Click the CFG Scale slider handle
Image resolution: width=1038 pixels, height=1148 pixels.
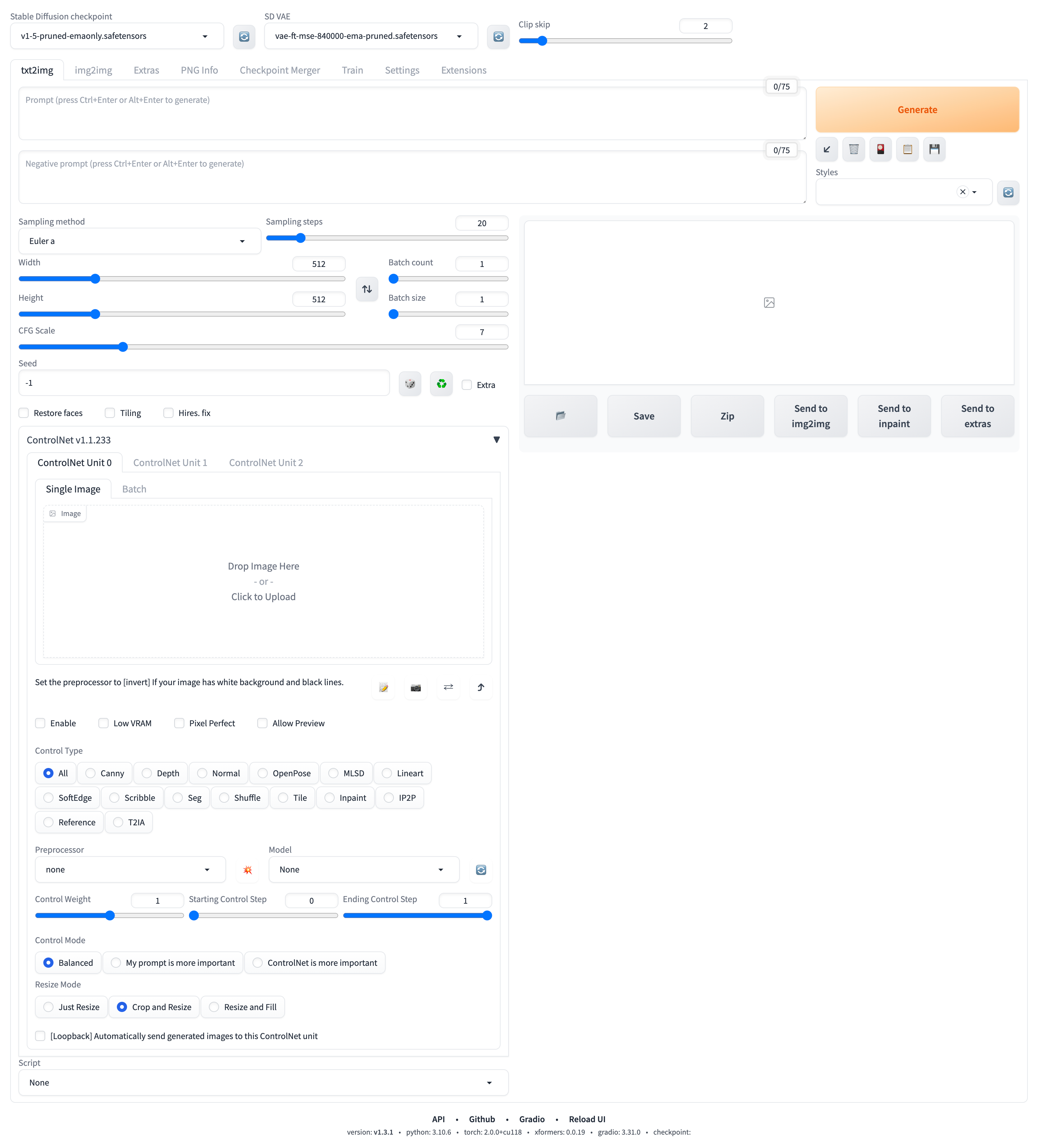[x=123, y=347]
